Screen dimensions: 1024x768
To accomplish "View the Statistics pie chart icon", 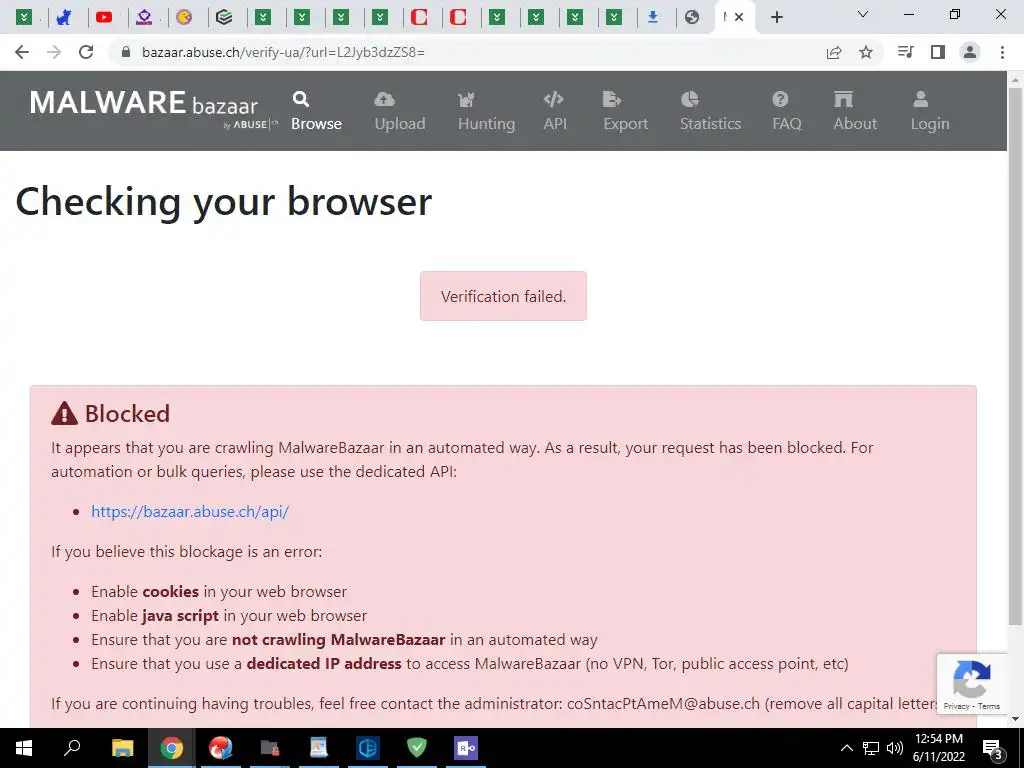I will 690,99.
